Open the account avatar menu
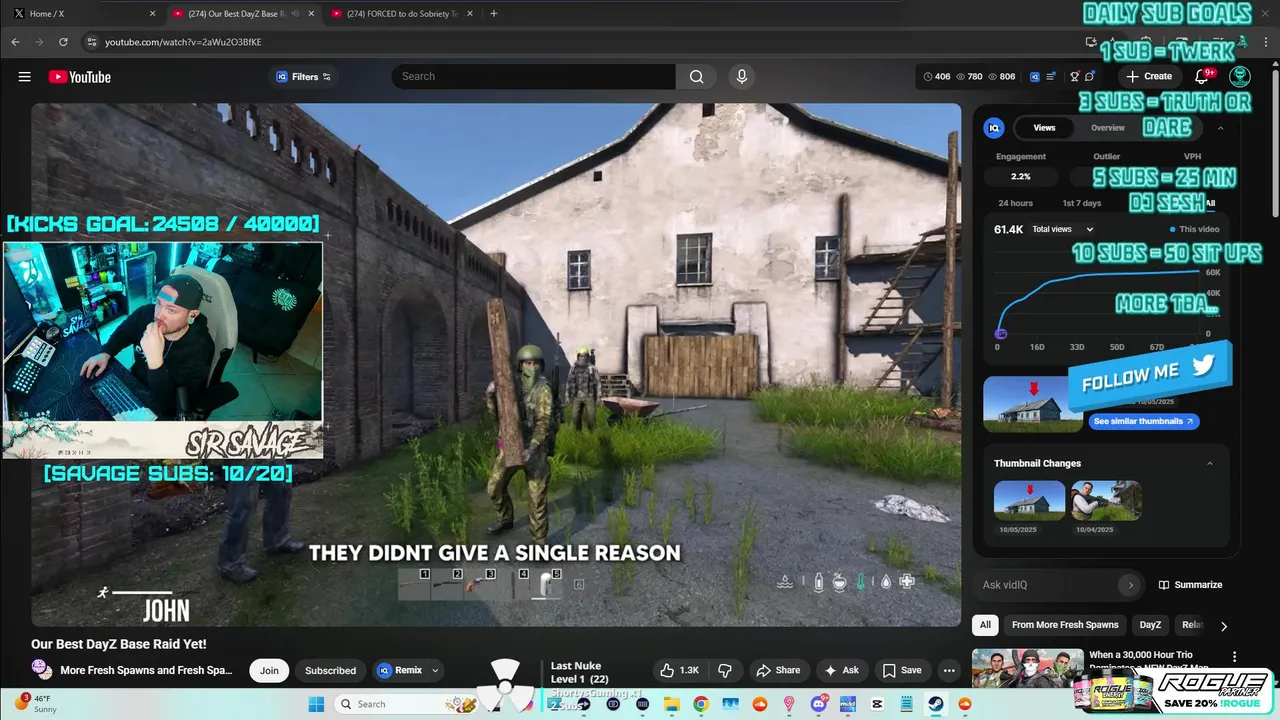Image resolution: width=1280 pixels, height=720 pixels. point(1240,77)
